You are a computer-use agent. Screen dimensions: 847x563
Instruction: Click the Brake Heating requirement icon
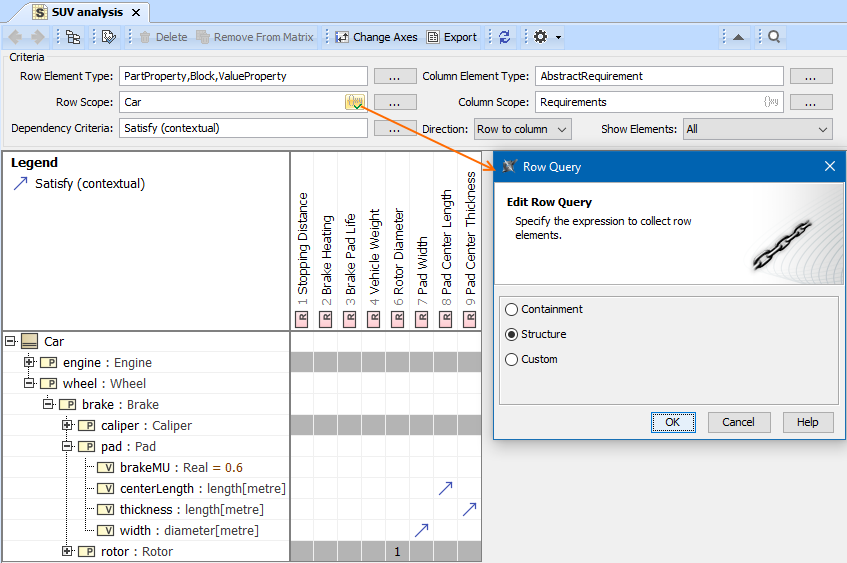[x=325, y=319]
